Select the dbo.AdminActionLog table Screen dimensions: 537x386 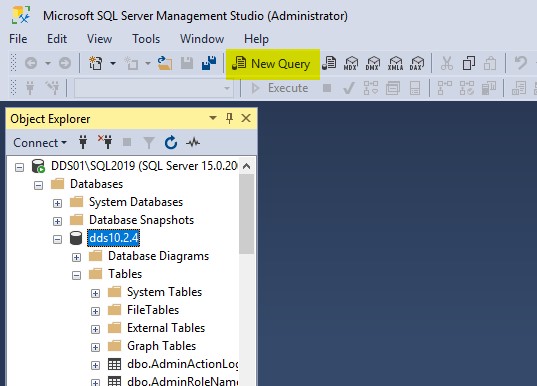tap(183, 364)
